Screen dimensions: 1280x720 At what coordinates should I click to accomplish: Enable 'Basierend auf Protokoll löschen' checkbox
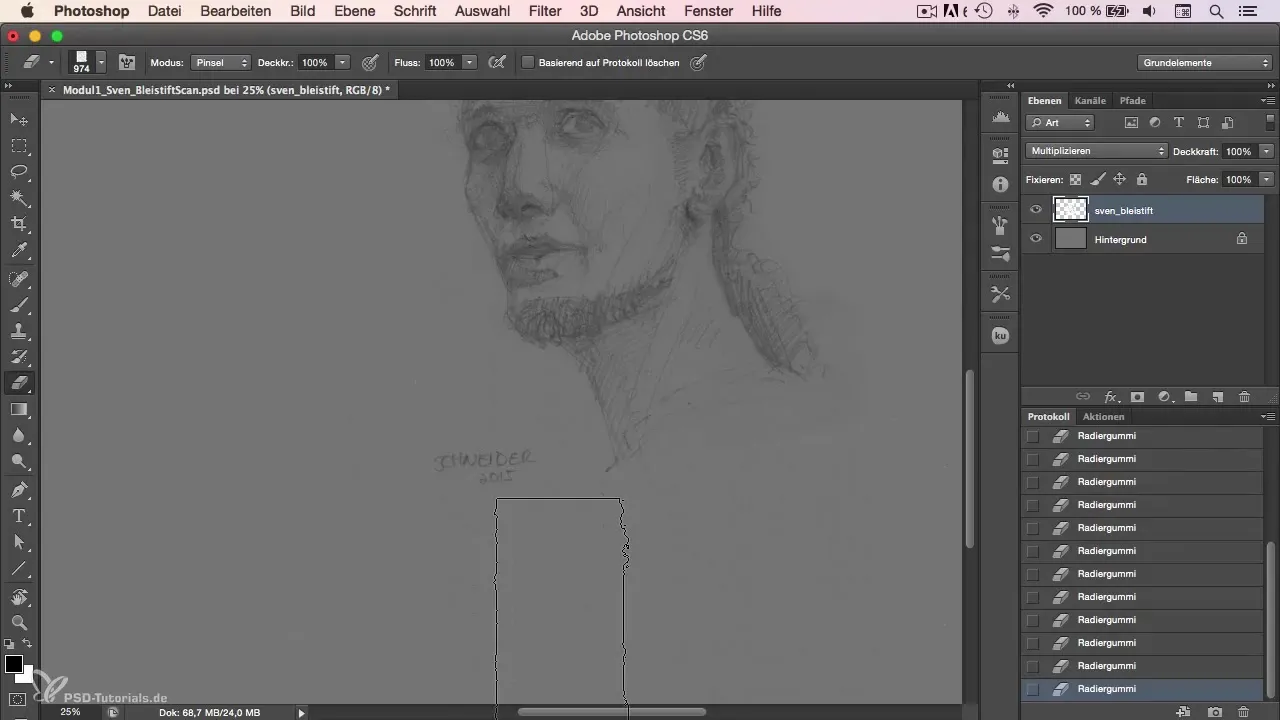pos(528,62)
